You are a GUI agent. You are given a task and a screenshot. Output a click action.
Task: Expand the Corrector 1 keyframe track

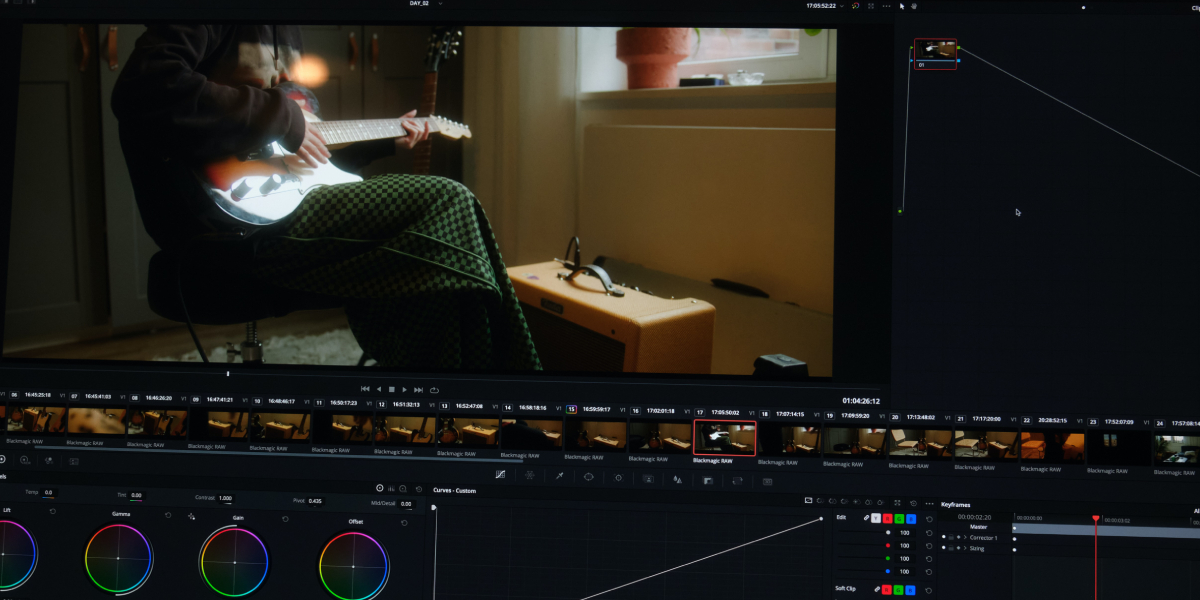tap(965, 538)
